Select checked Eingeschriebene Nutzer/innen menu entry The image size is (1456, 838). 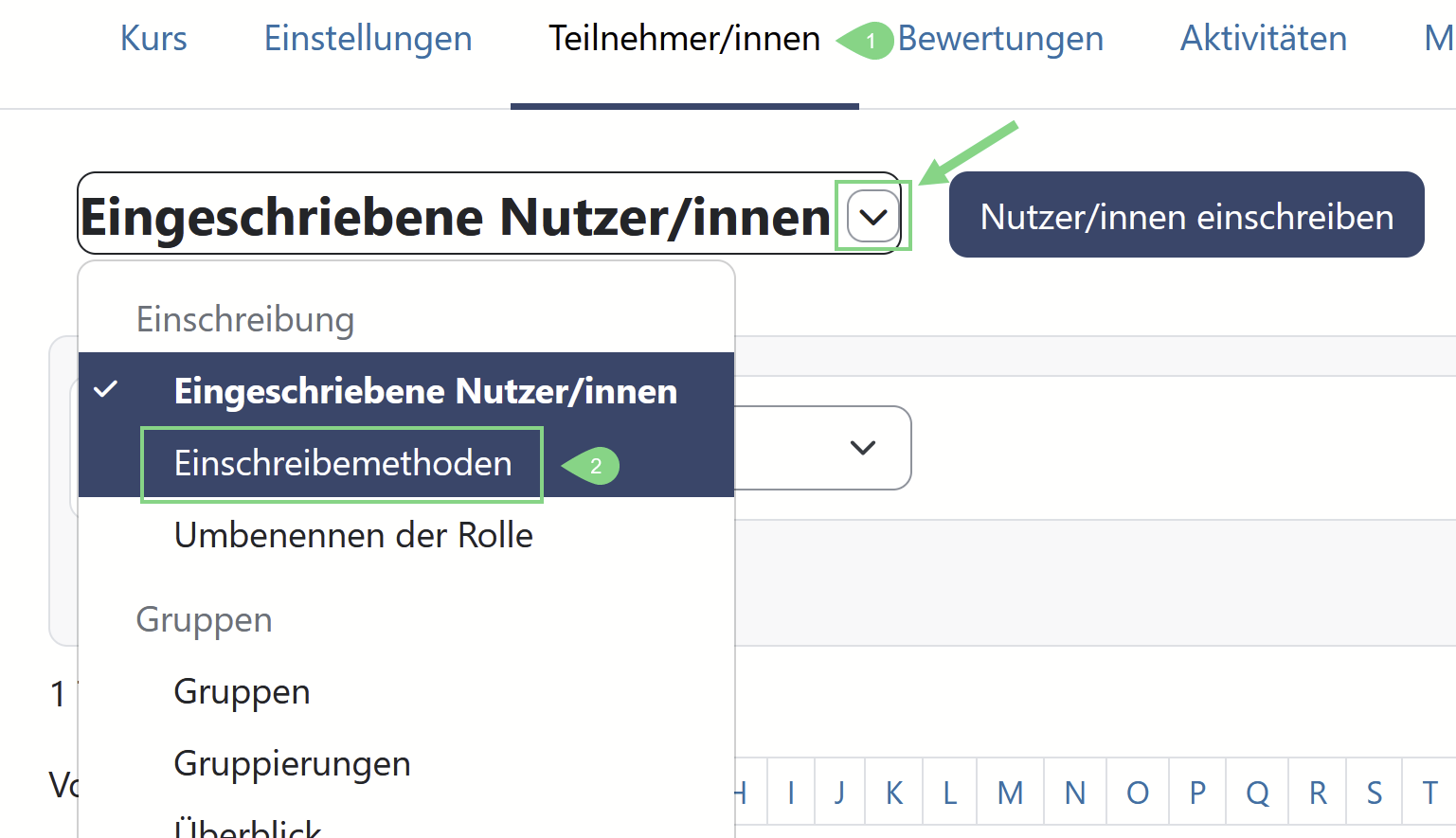click(x=425, y=391)
